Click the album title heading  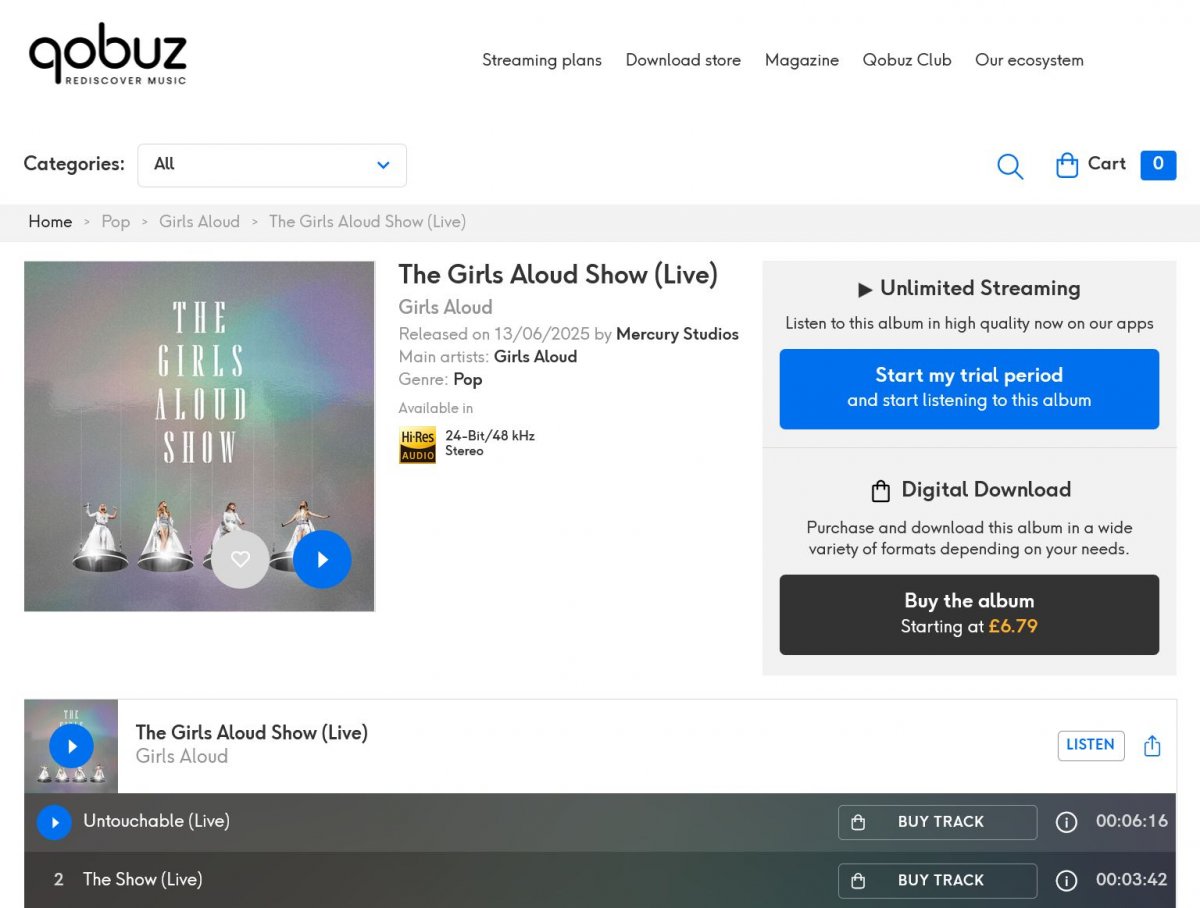pos(558,275)
